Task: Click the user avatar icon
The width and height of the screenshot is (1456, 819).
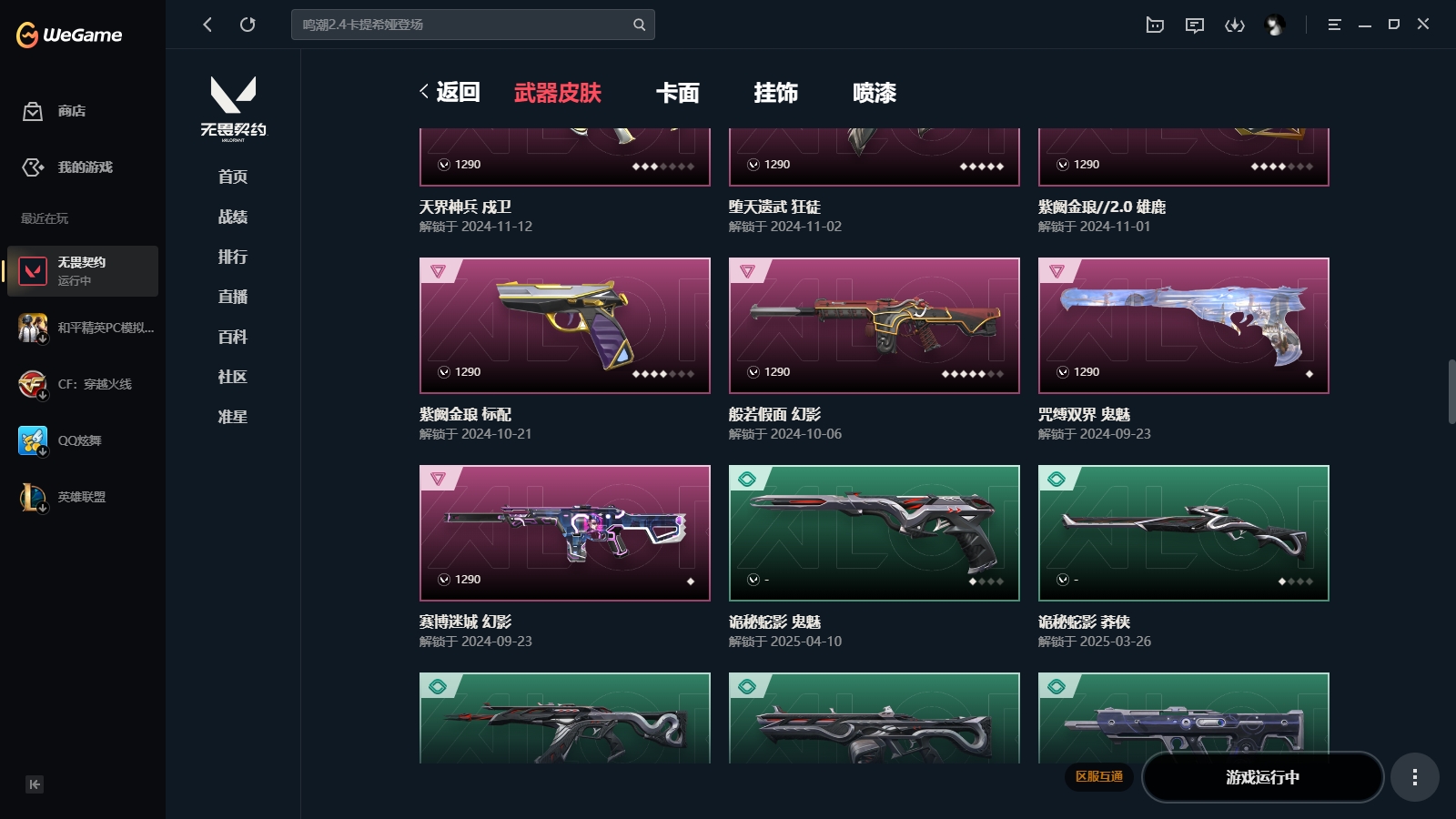Action: tap(1275, 25)
